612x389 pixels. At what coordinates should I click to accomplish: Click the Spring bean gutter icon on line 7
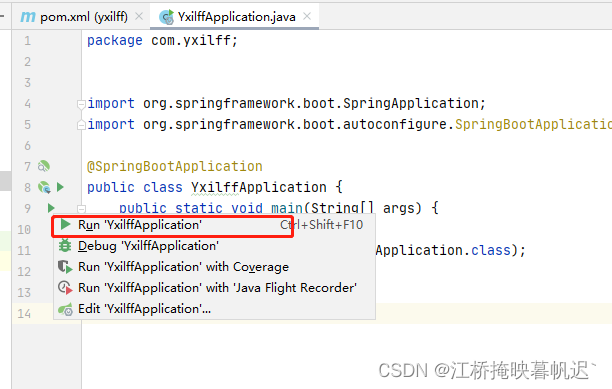pos(44,167)
